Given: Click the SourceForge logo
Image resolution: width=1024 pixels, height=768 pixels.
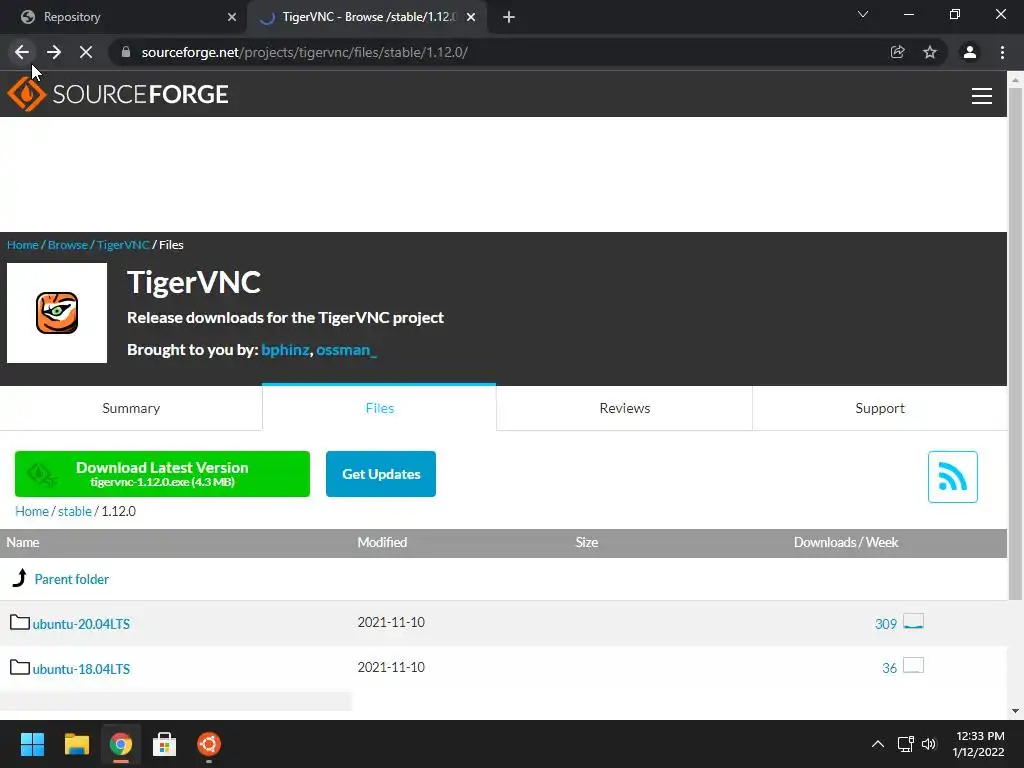Looking at the screenshot, I should pos(118,95).
